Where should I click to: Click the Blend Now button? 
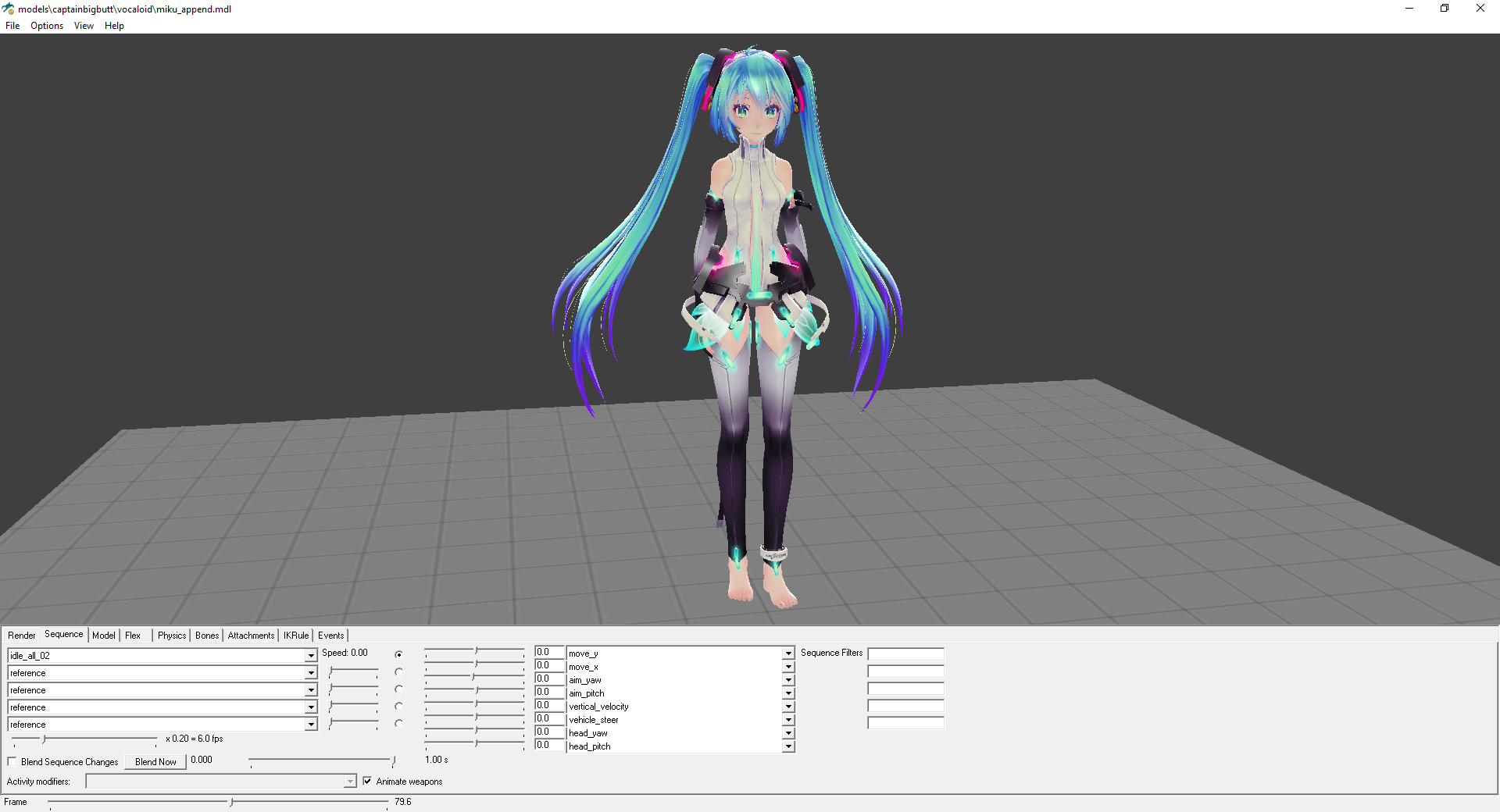click(x=155, y=762)
